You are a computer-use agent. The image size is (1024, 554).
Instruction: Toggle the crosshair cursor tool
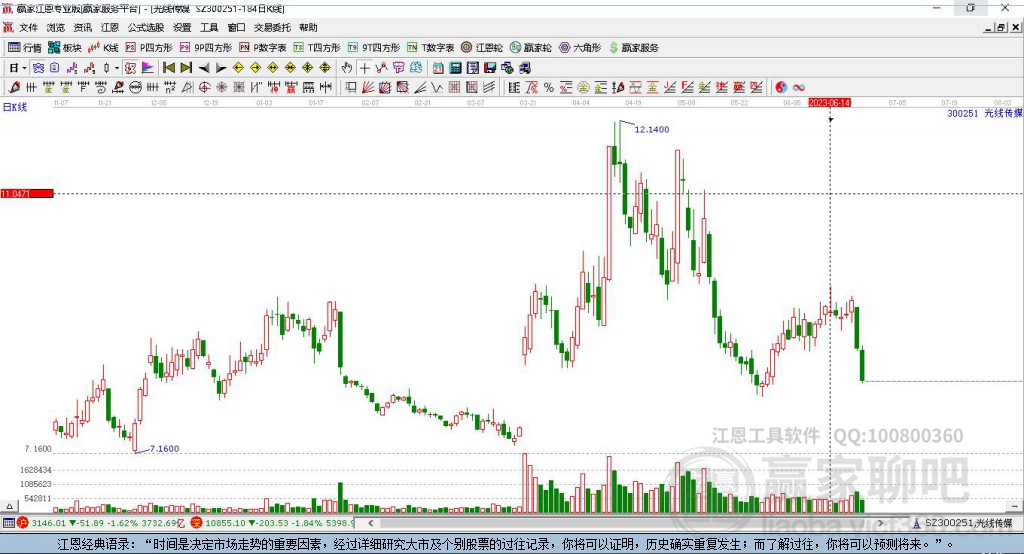[364, 68]
